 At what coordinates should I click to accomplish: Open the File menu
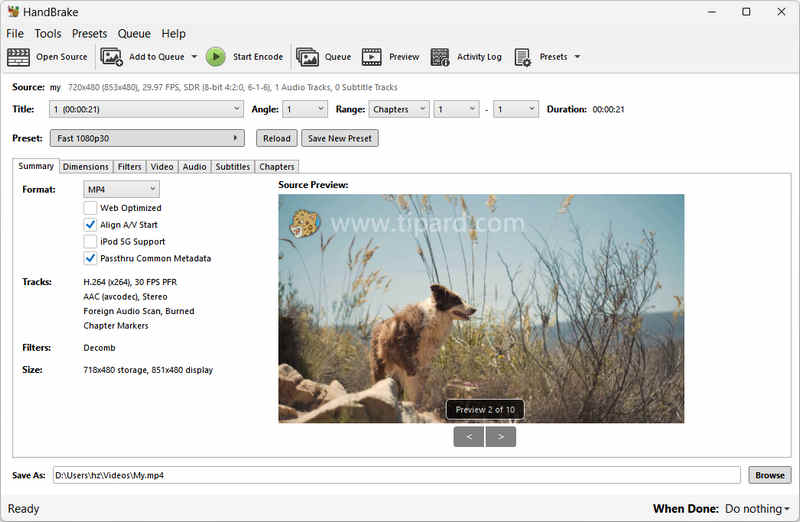[15, 34]
